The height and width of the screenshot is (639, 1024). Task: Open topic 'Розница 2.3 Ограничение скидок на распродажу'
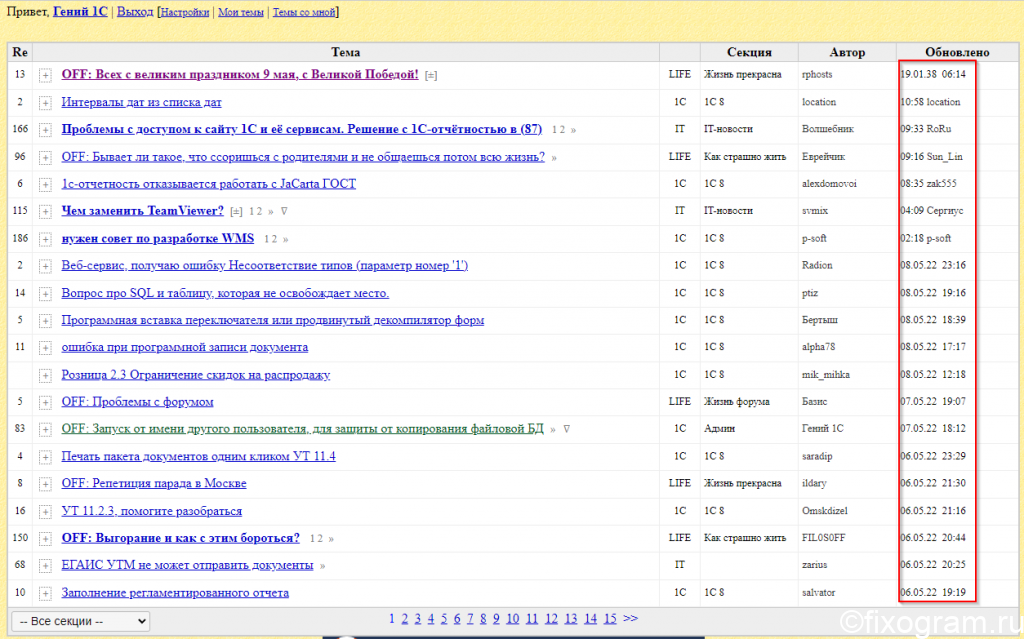pos(196,374)
